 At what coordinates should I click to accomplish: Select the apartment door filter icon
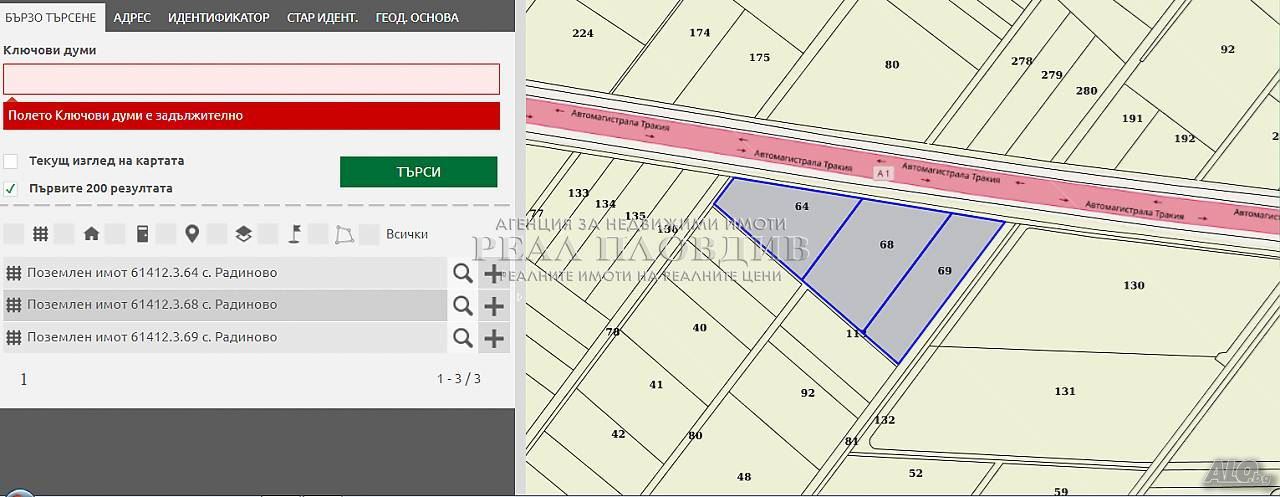142,234
